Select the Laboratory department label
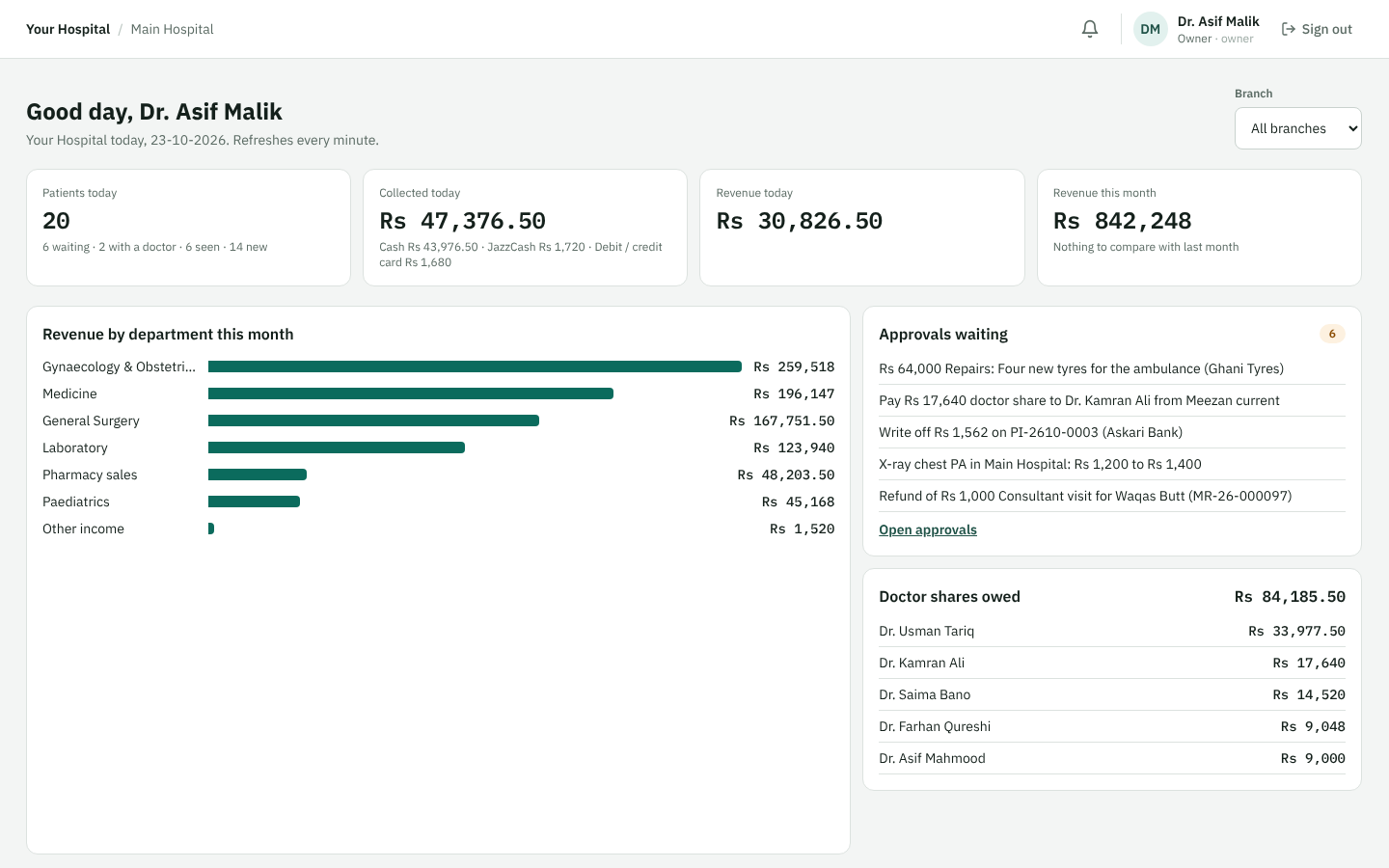1389x868 pixels. pos(75,448)
